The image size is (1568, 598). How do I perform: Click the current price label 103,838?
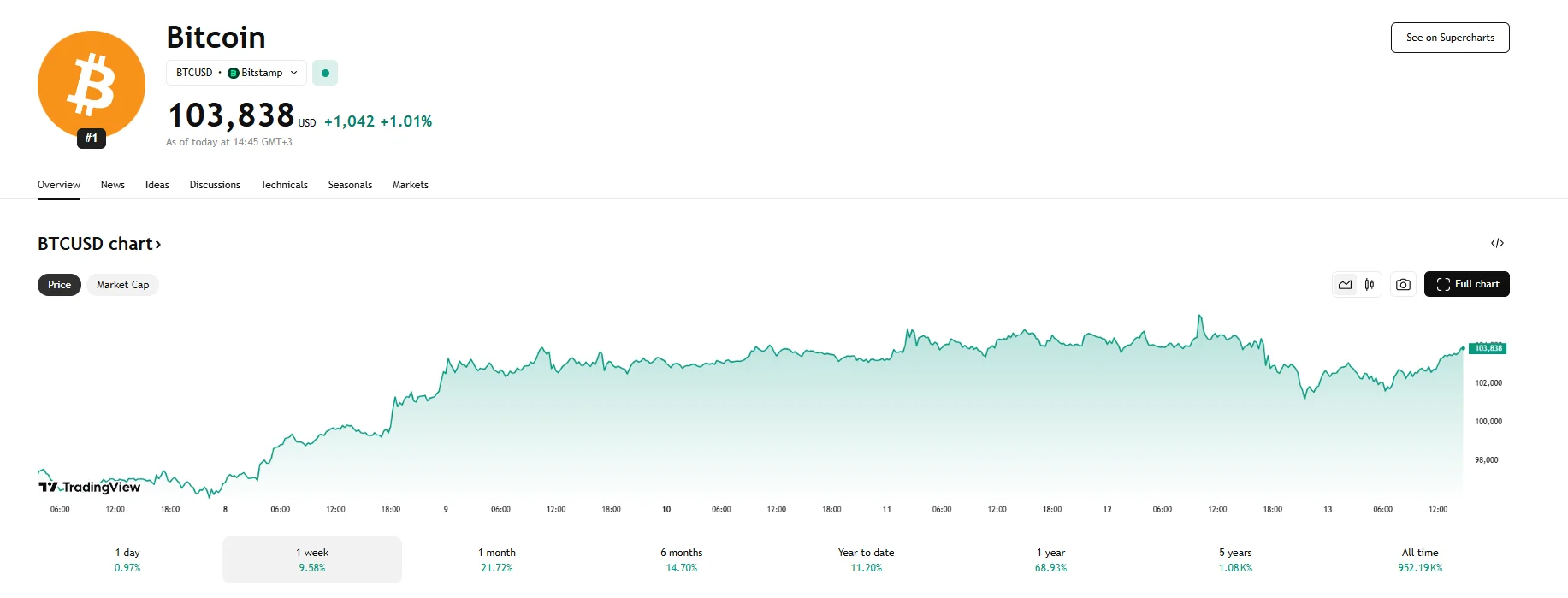1488,348
